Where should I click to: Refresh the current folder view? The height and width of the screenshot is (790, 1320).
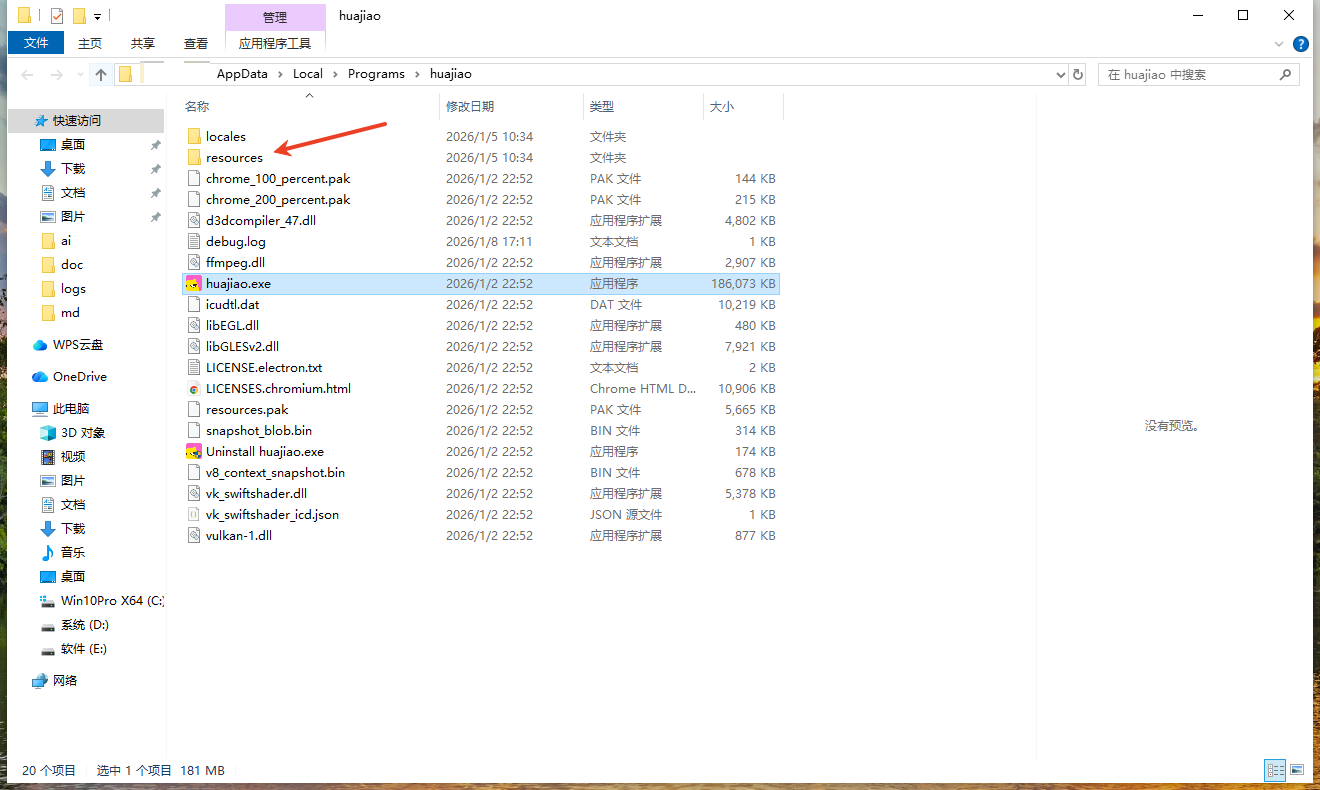point(1078,75)
